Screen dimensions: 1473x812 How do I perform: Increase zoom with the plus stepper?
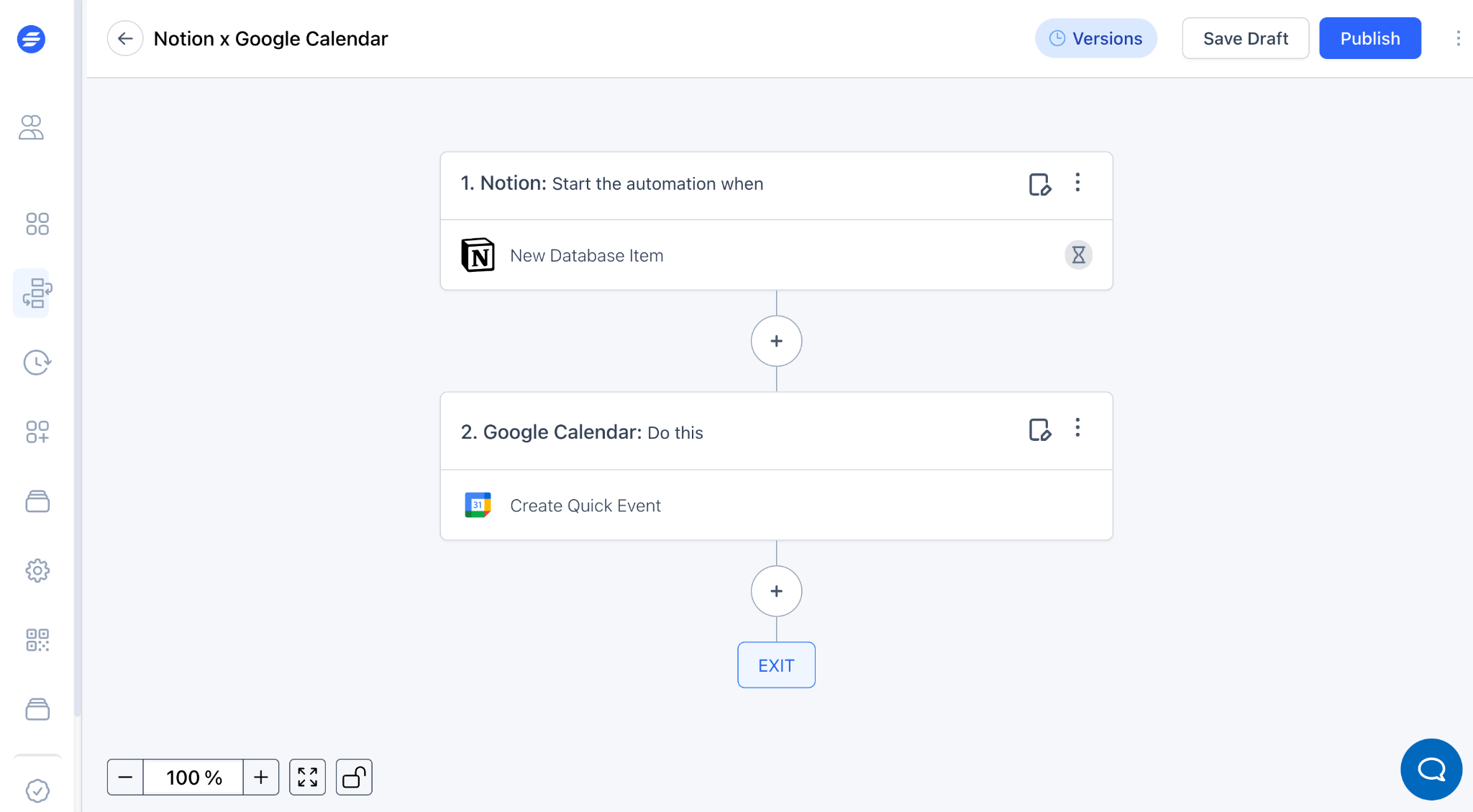point(260,777)
